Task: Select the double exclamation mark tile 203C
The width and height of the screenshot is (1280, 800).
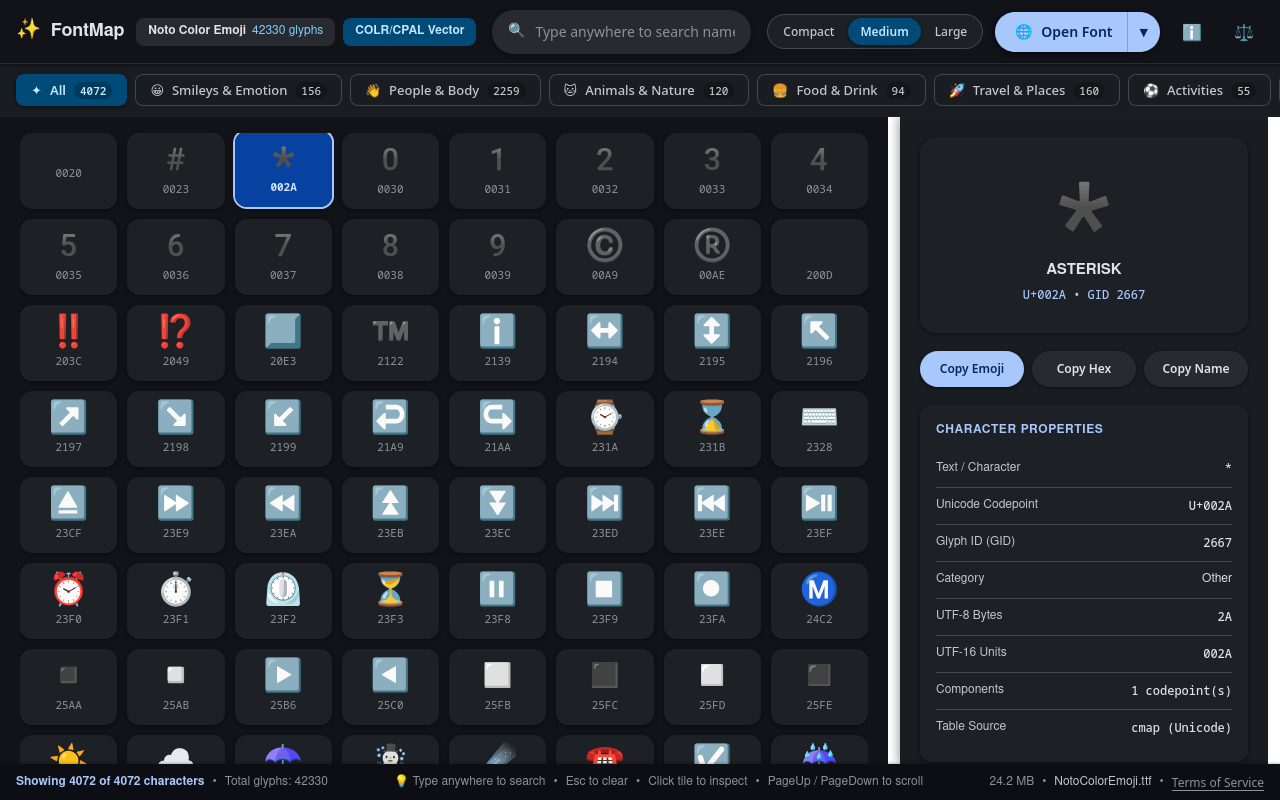Action: [68, 343]
